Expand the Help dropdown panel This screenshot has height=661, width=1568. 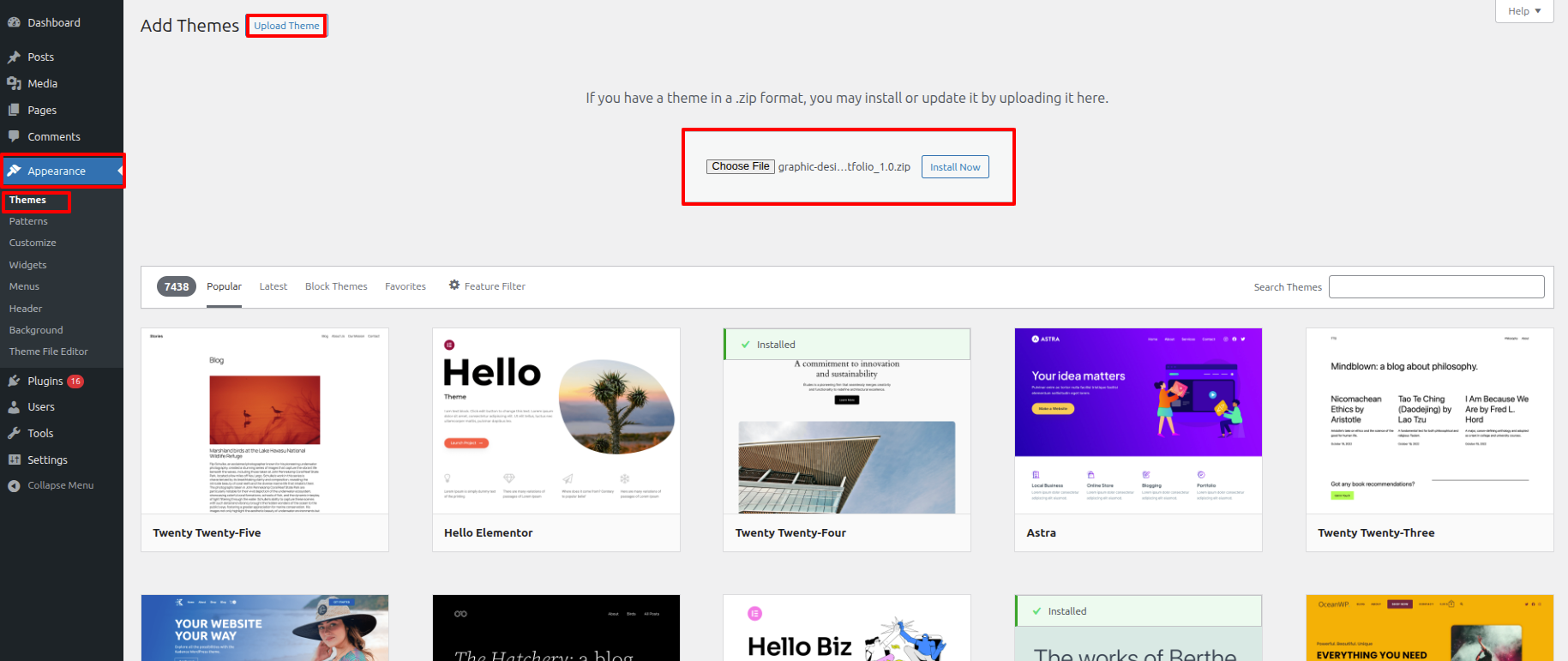[x=1523, y=11]
